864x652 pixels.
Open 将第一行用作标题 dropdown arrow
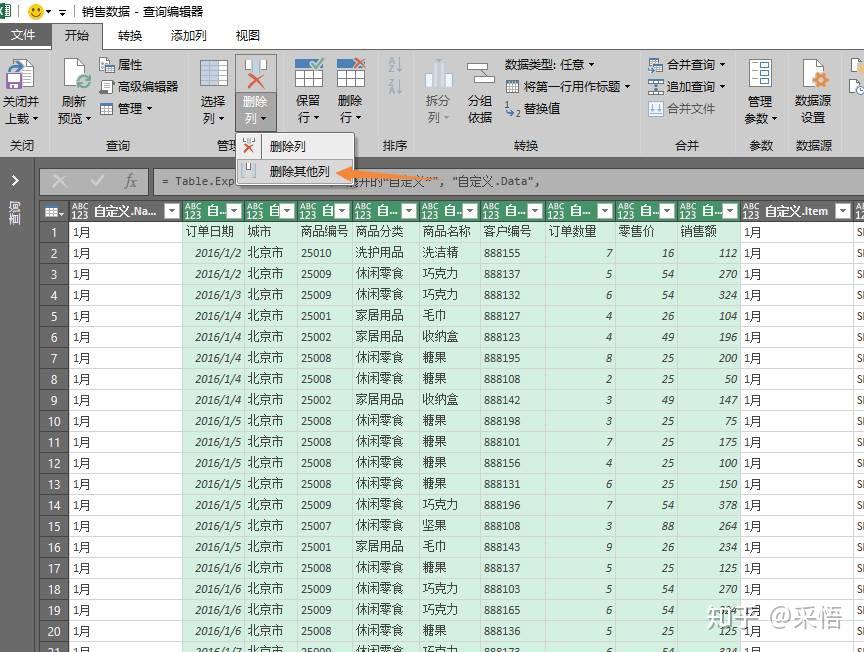(627, 87)
